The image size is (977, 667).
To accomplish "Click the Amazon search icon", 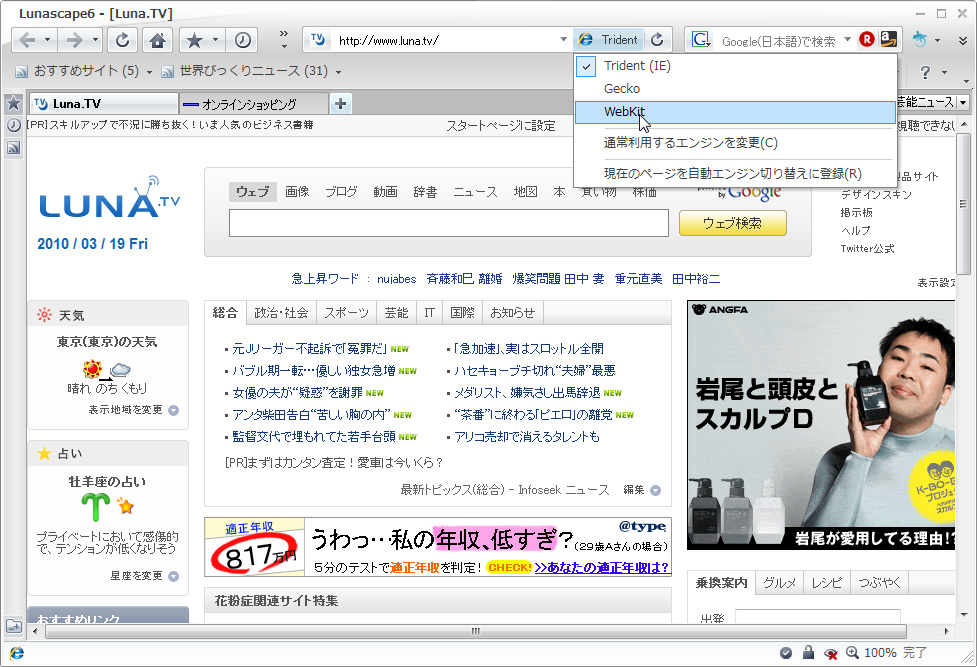I will 889,39.
